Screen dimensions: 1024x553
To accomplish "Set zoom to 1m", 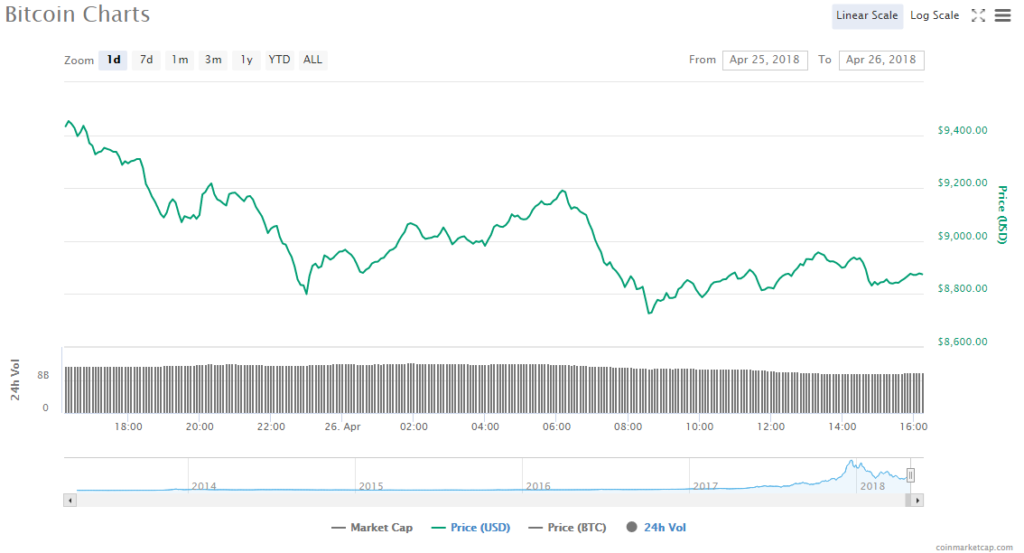I will pyautogui.click(x=180, y=60).
